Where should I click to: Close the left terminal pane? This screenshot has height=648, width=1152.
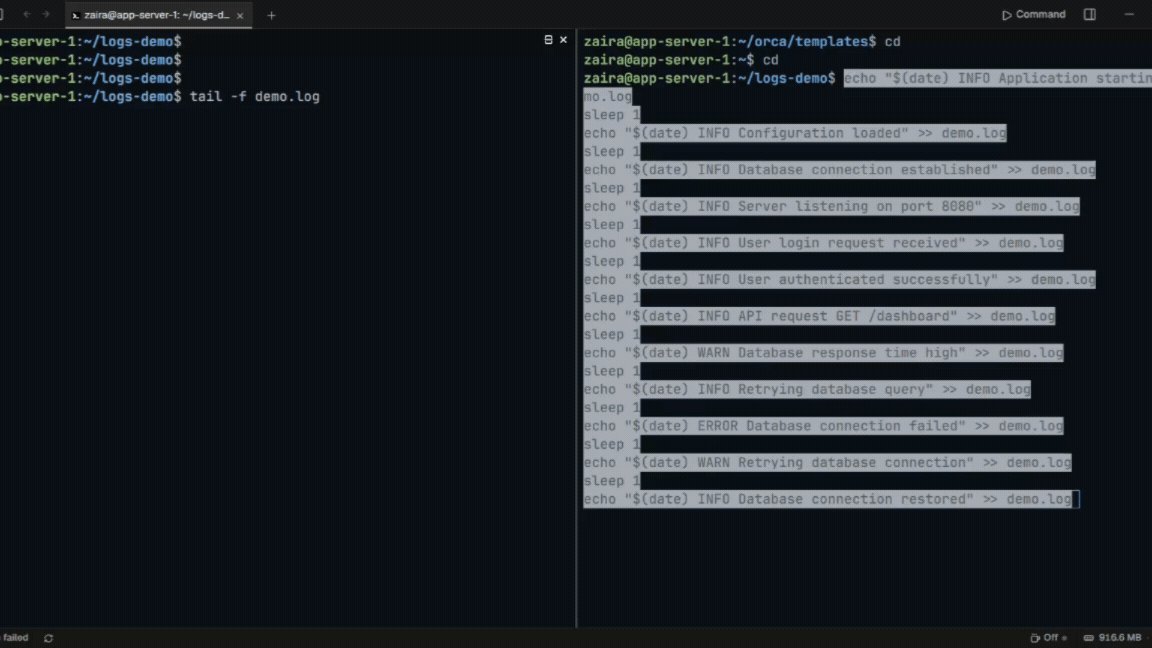(x=564, y=40)
